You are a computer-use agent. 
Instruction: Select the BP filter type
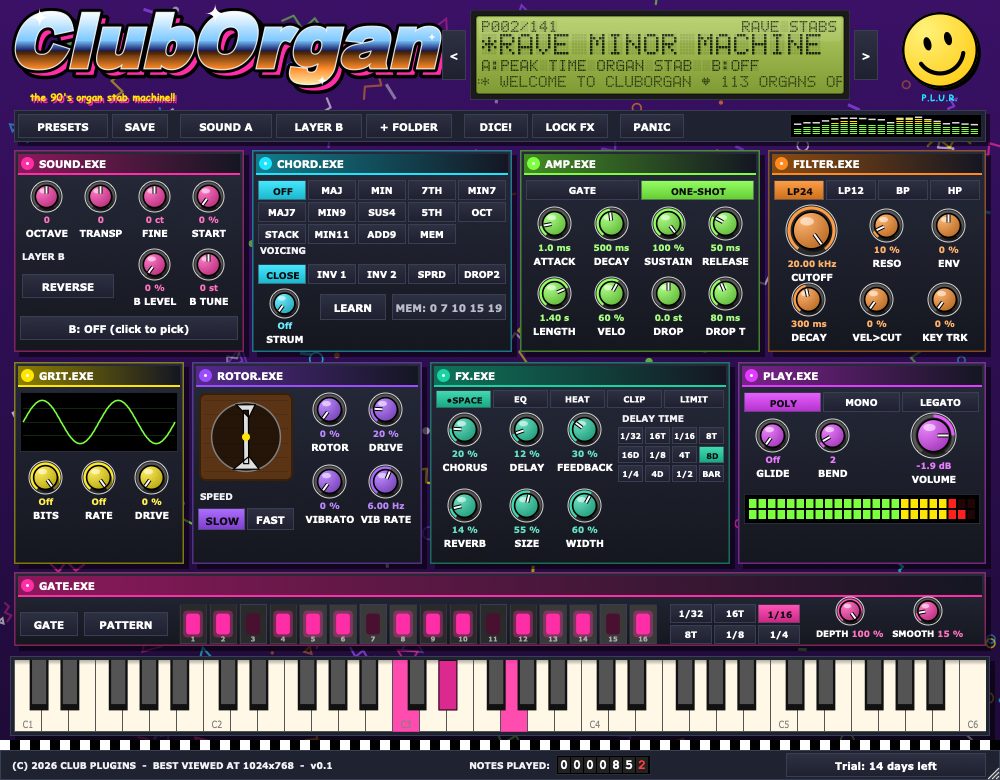coord(902,191)
